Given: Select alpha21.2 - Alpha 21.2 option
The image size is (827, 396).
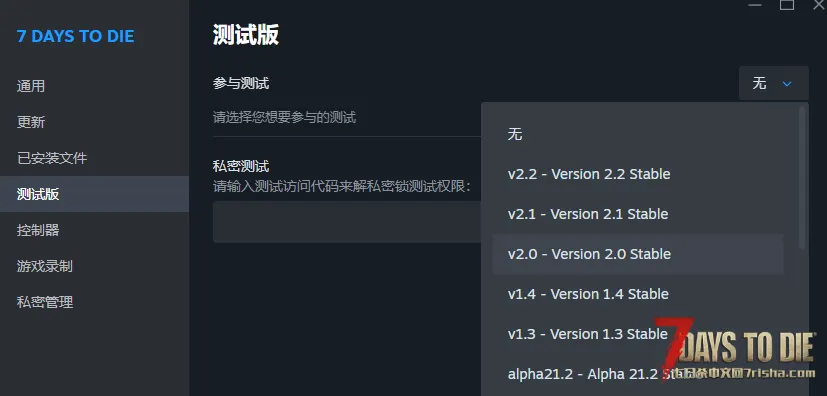Looking at the screenshot, I should coord(638,374).
